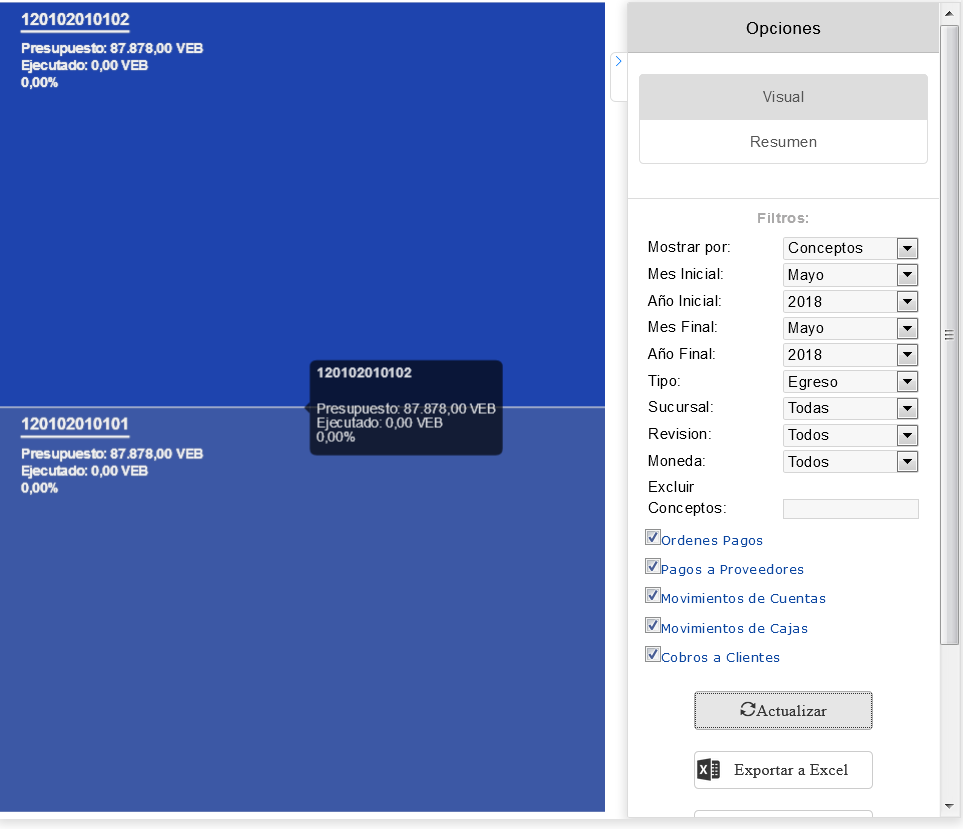Open the Revision dropdown
Image resolution: width=963 pixels, height=829 pixels.
(x=850, y=435)
